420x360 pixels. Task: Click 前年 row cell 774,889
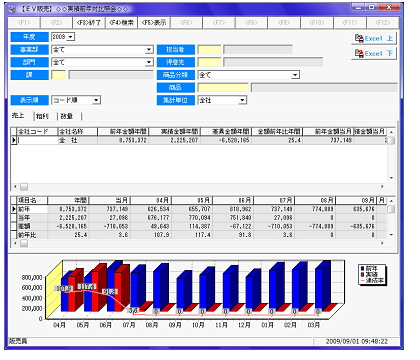tap(315, 209)
